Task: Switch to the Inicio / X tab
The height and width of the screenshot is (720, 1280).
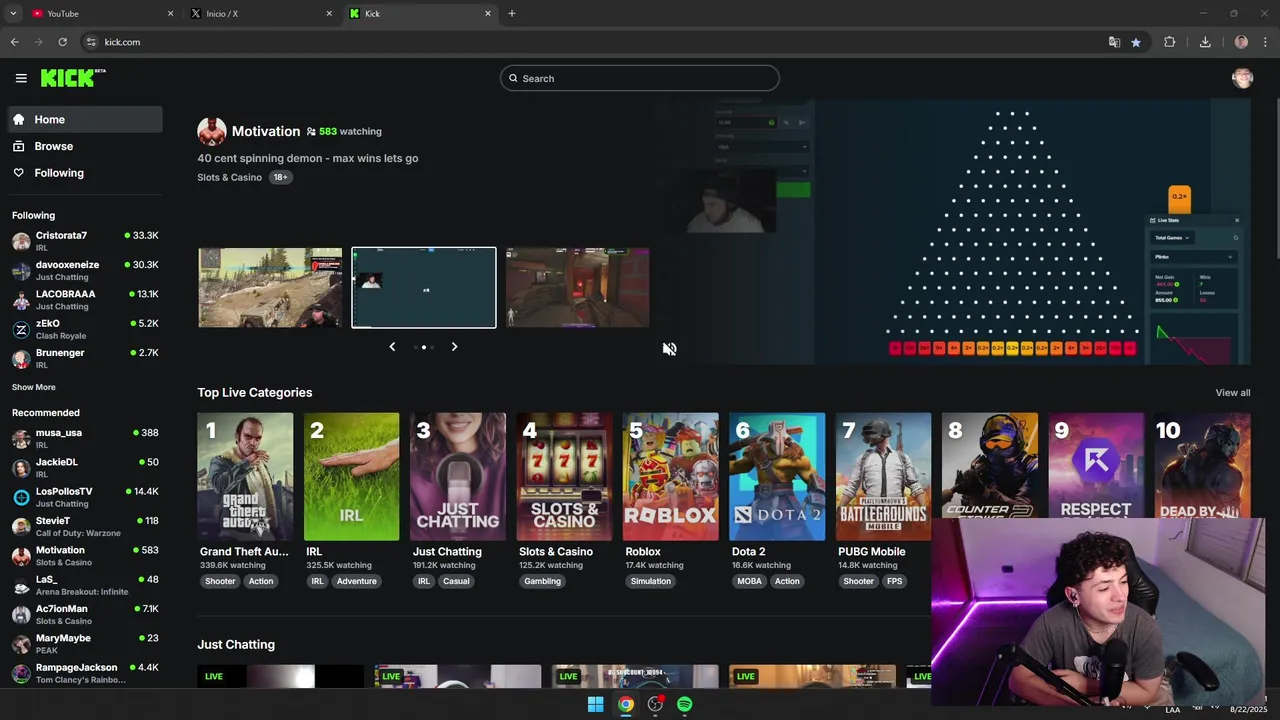Action: [x=260, y=13]
